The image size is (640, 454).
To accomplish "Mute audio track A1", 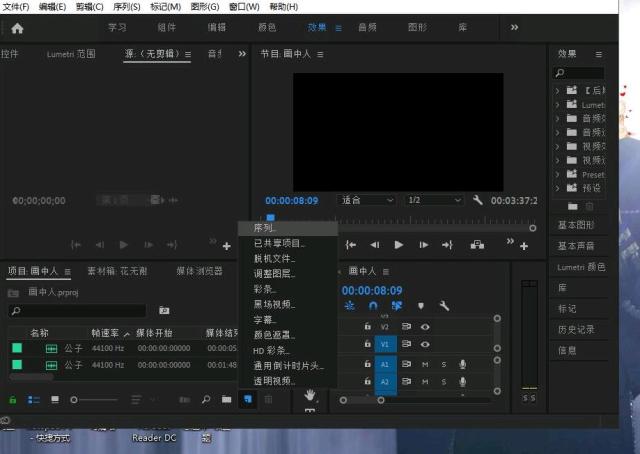I will point(425,364).
